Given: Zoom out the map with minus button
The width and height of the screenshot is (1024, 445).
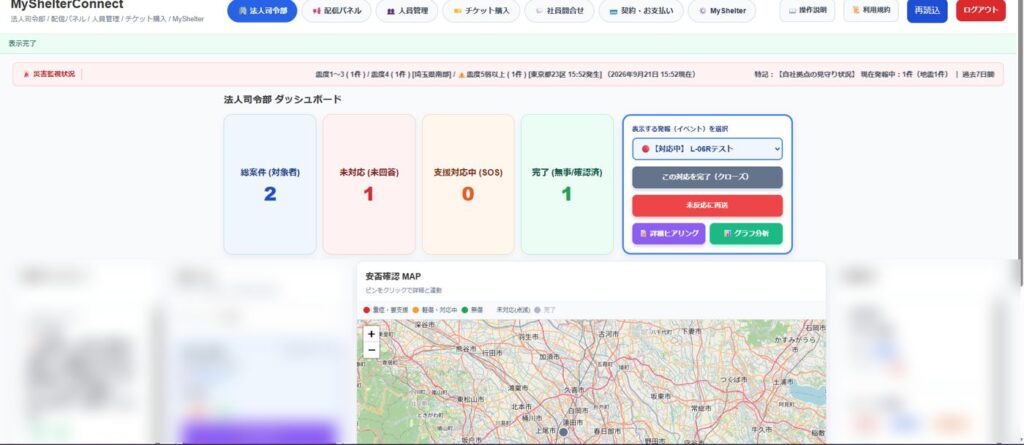Looking at the screenshot, I should (x=371, y=350).
